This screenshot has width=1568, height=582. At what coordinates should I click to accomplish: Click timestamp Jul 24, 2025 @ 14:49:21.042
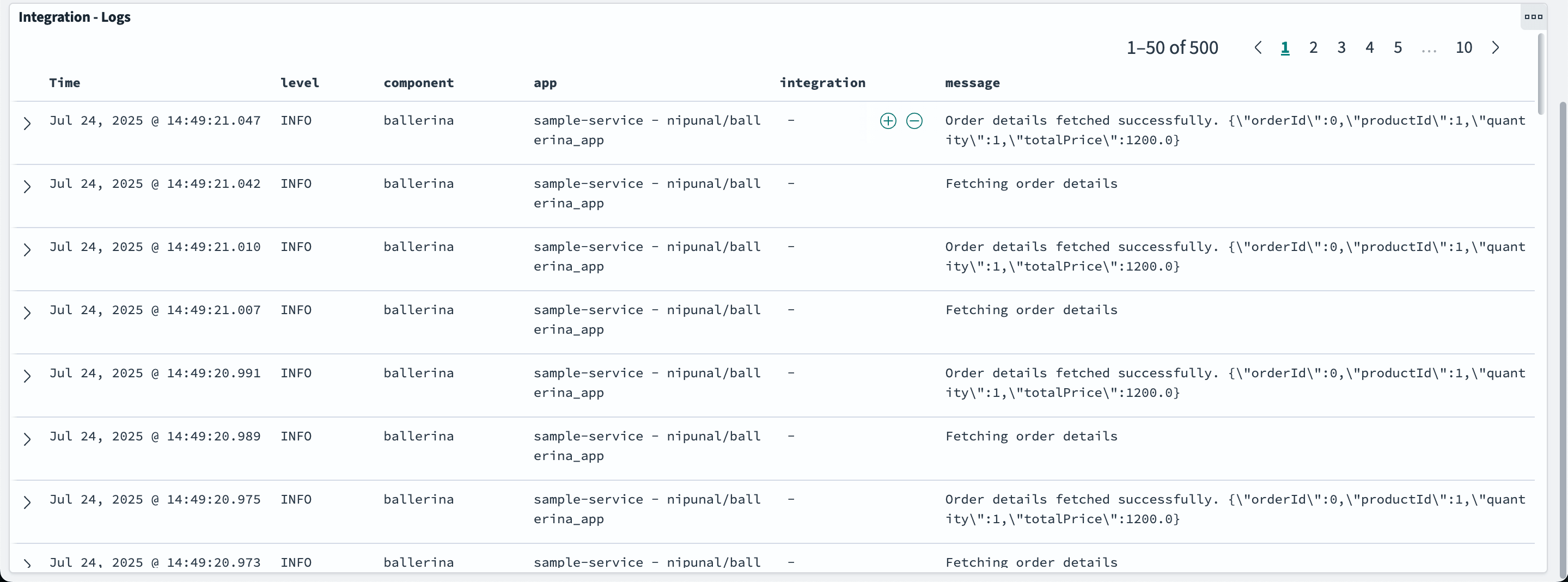tap(155, 184)
